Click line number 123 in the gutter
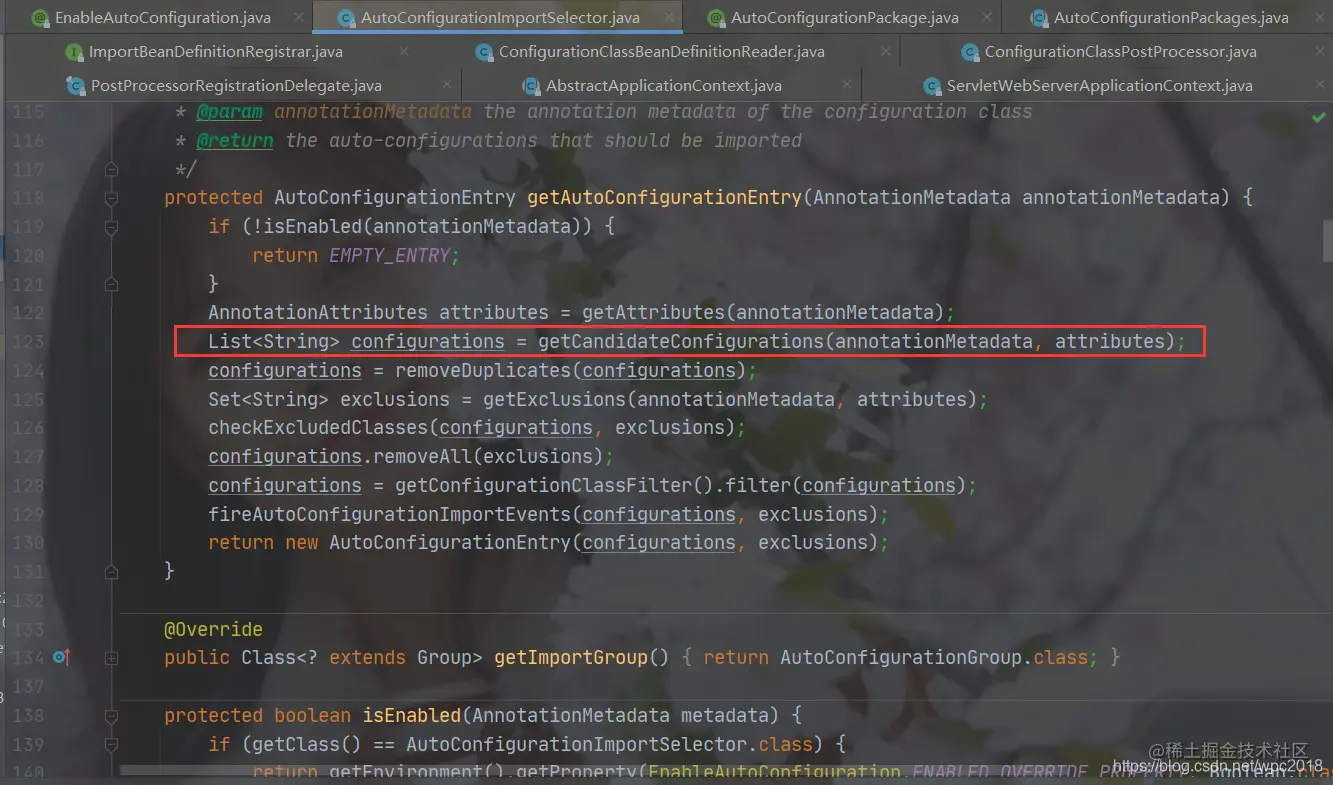Viewport: 1333px width, 785px height. [28, 342]
